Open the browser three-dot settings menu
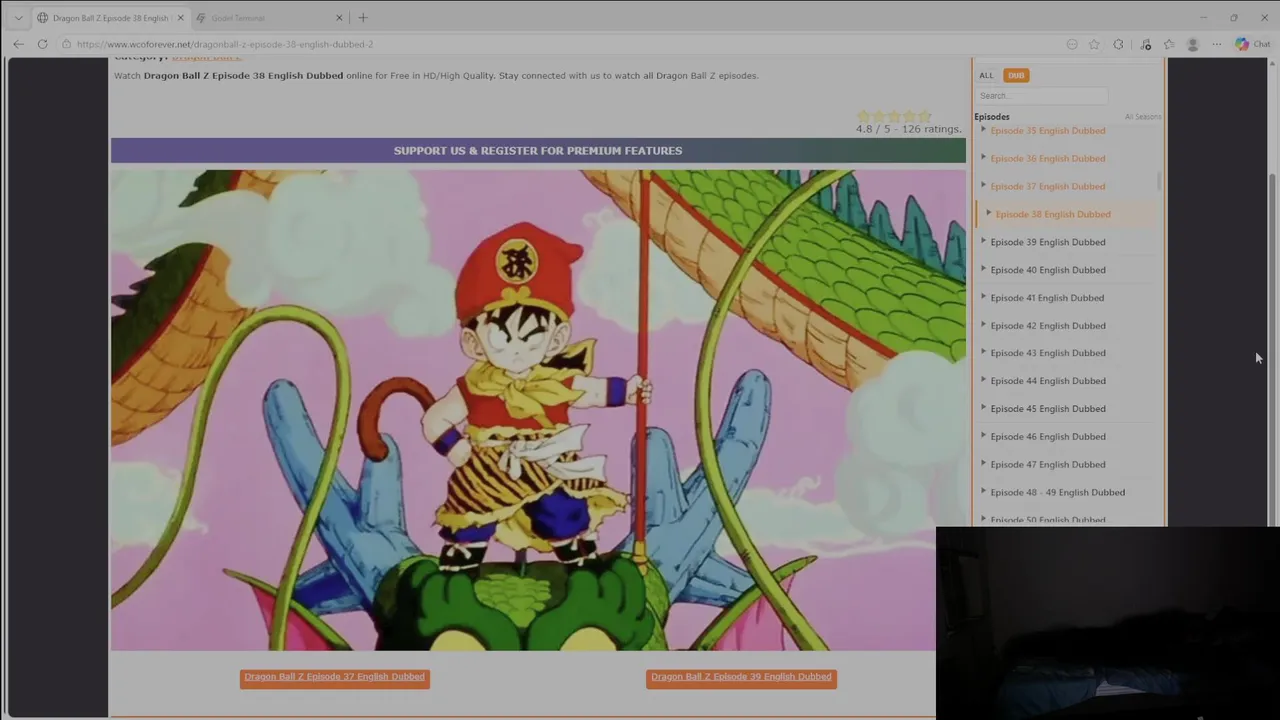 (x=1217, y=44)
